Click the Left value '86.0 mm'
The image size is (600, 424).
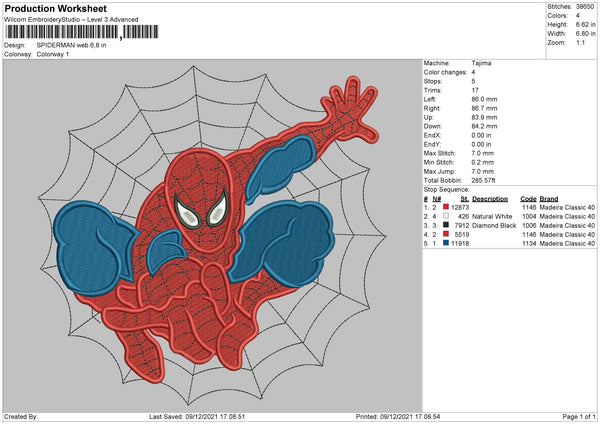(484, 99)
